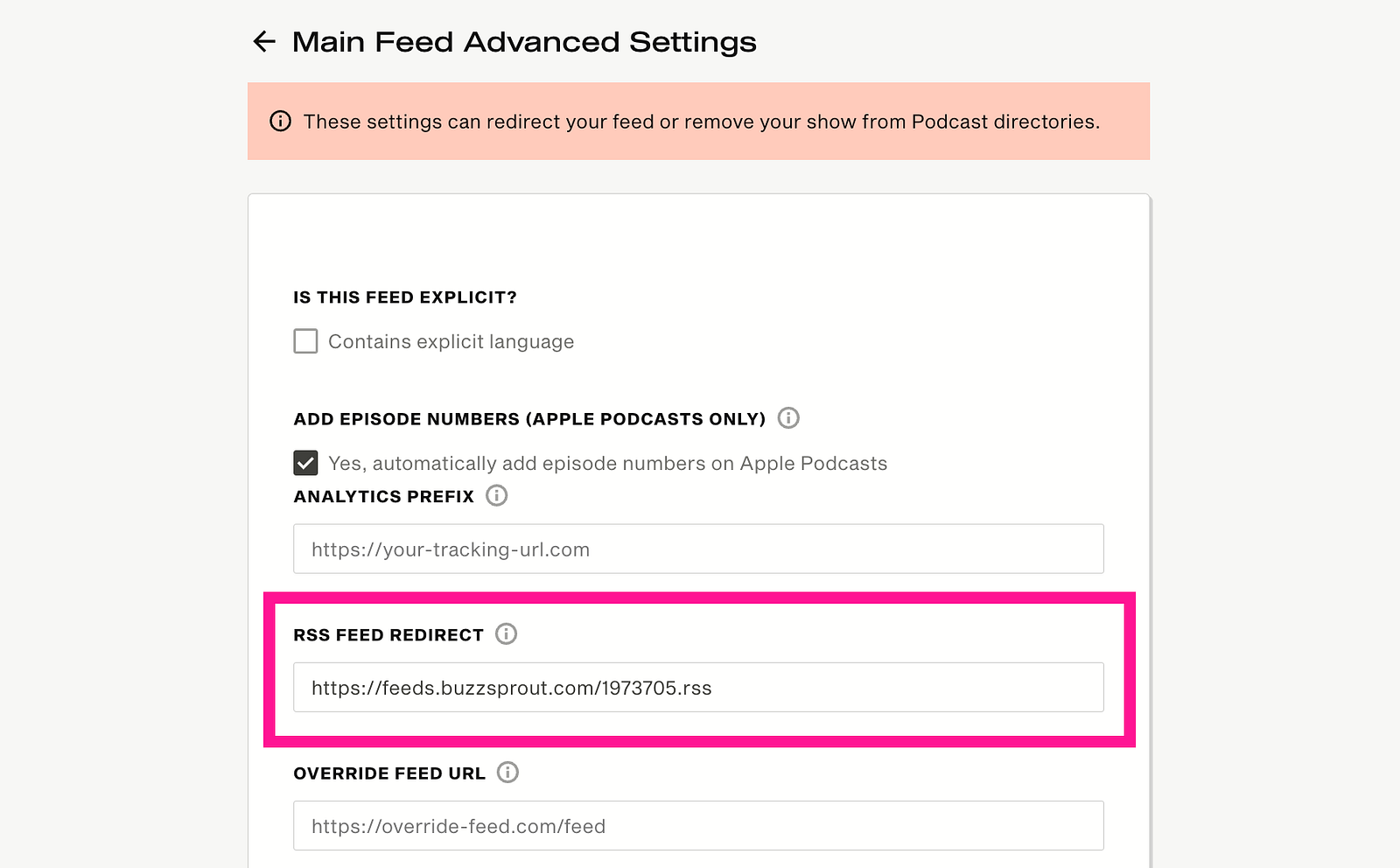
Task: Click the info icon in the warning banner
Action: [x=280, y=121]
